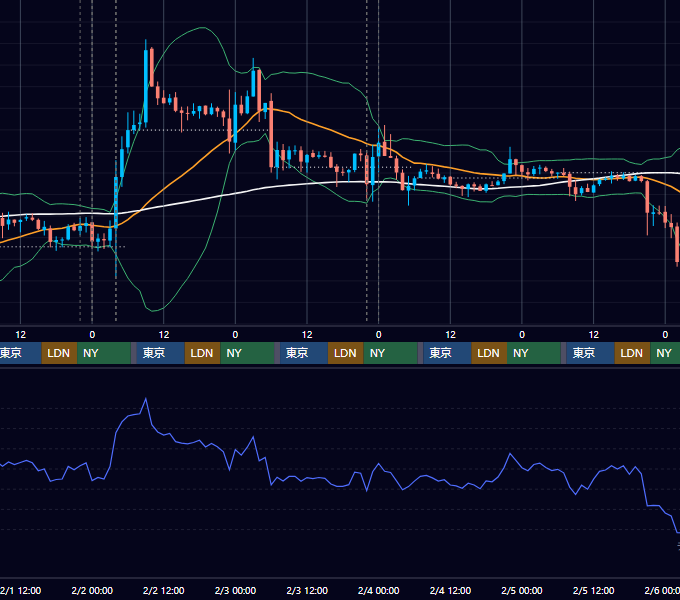Click the '2/3 00:00' date axis label
This screenshot has height=600, width=680.
(x=235, y=590)
